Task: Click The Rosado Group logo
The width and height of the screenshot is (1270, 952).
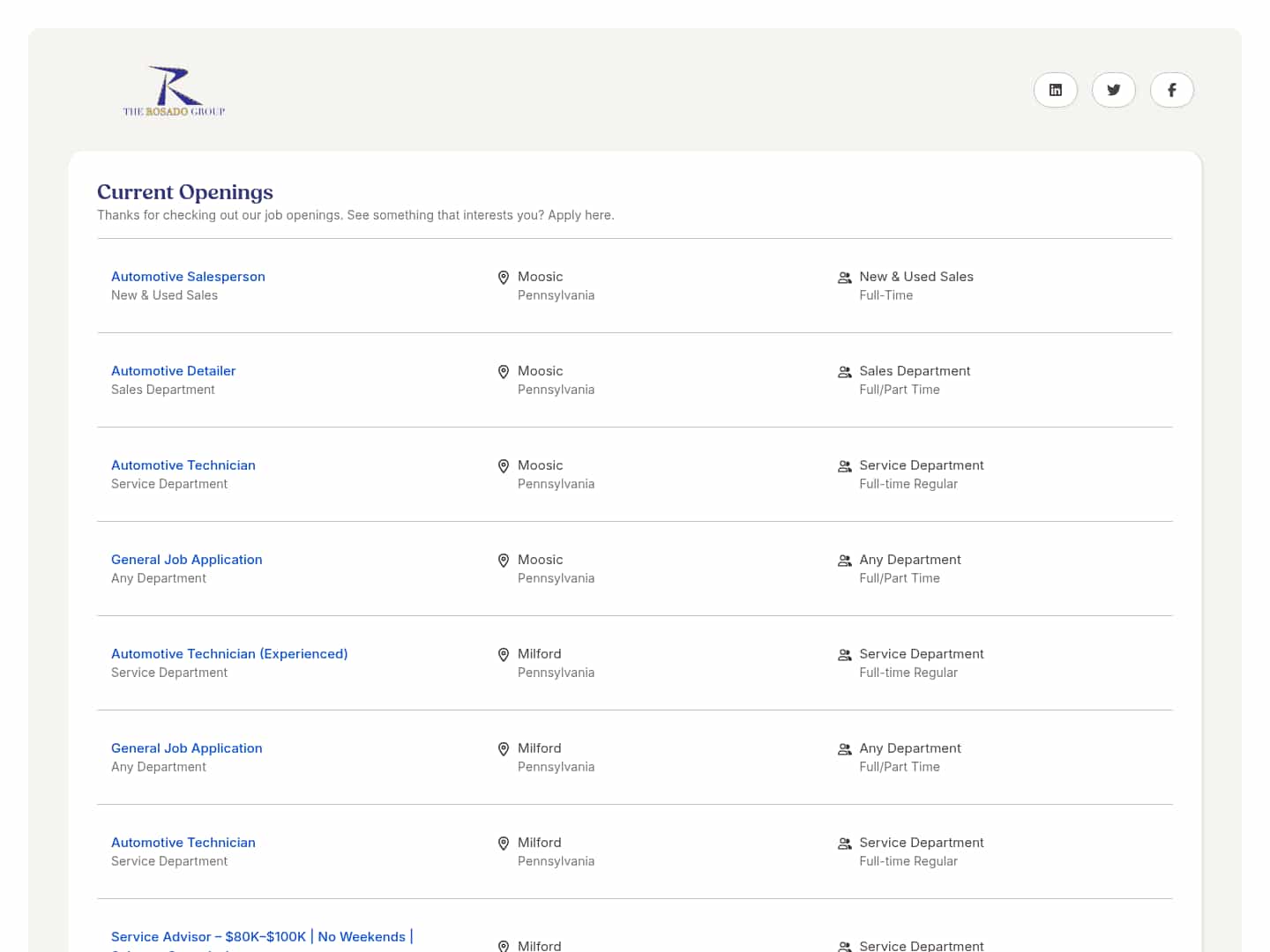Action: click(175, 91)
